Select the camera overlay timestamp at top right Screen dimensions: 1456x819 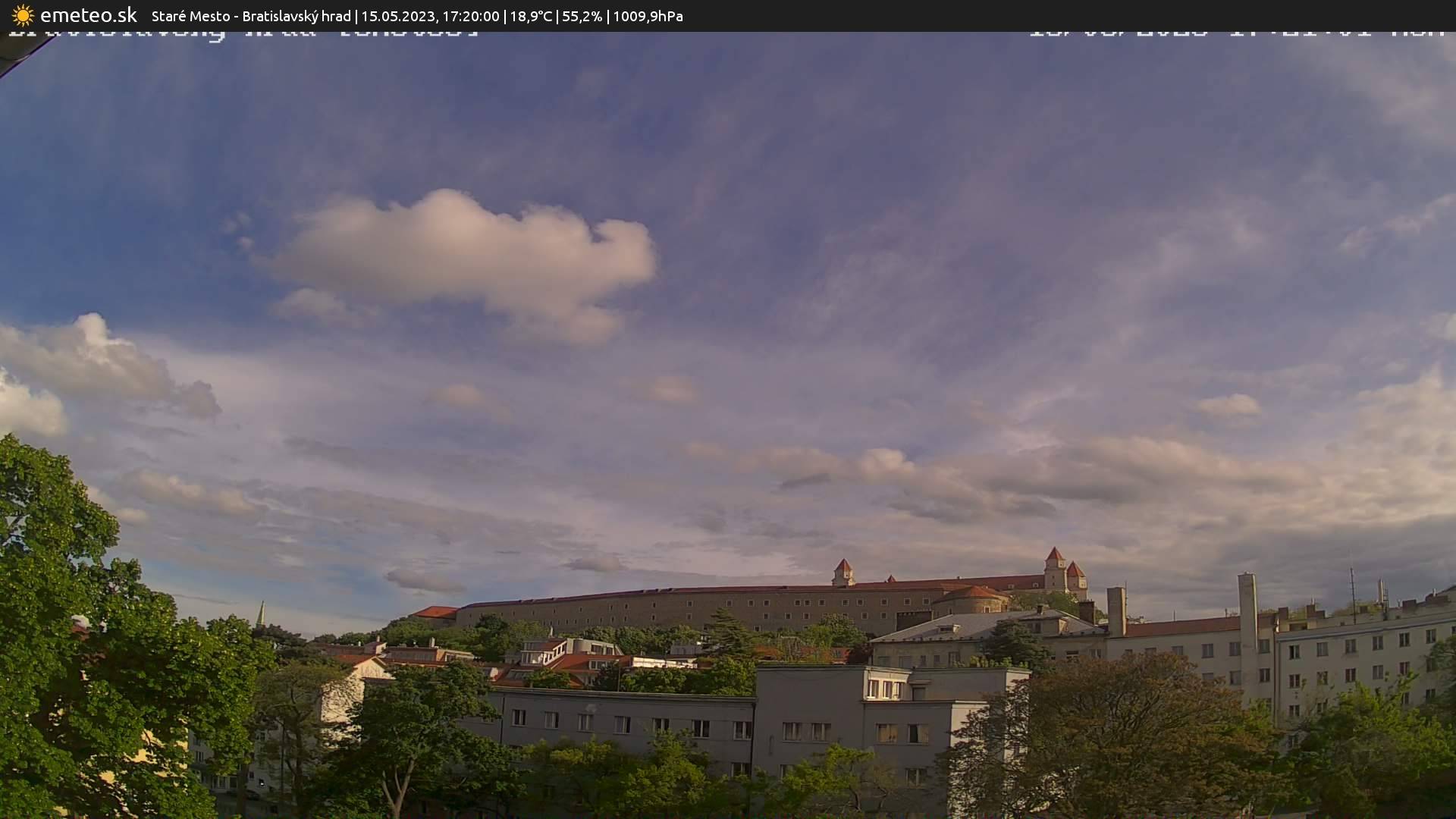tap(1236, 30)
